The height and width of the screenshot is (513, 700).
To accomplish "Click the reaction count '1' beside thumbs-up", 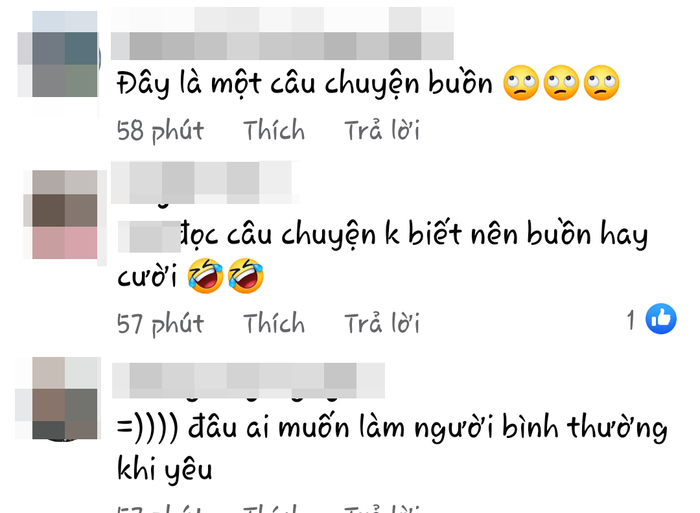I will [630, 320].
